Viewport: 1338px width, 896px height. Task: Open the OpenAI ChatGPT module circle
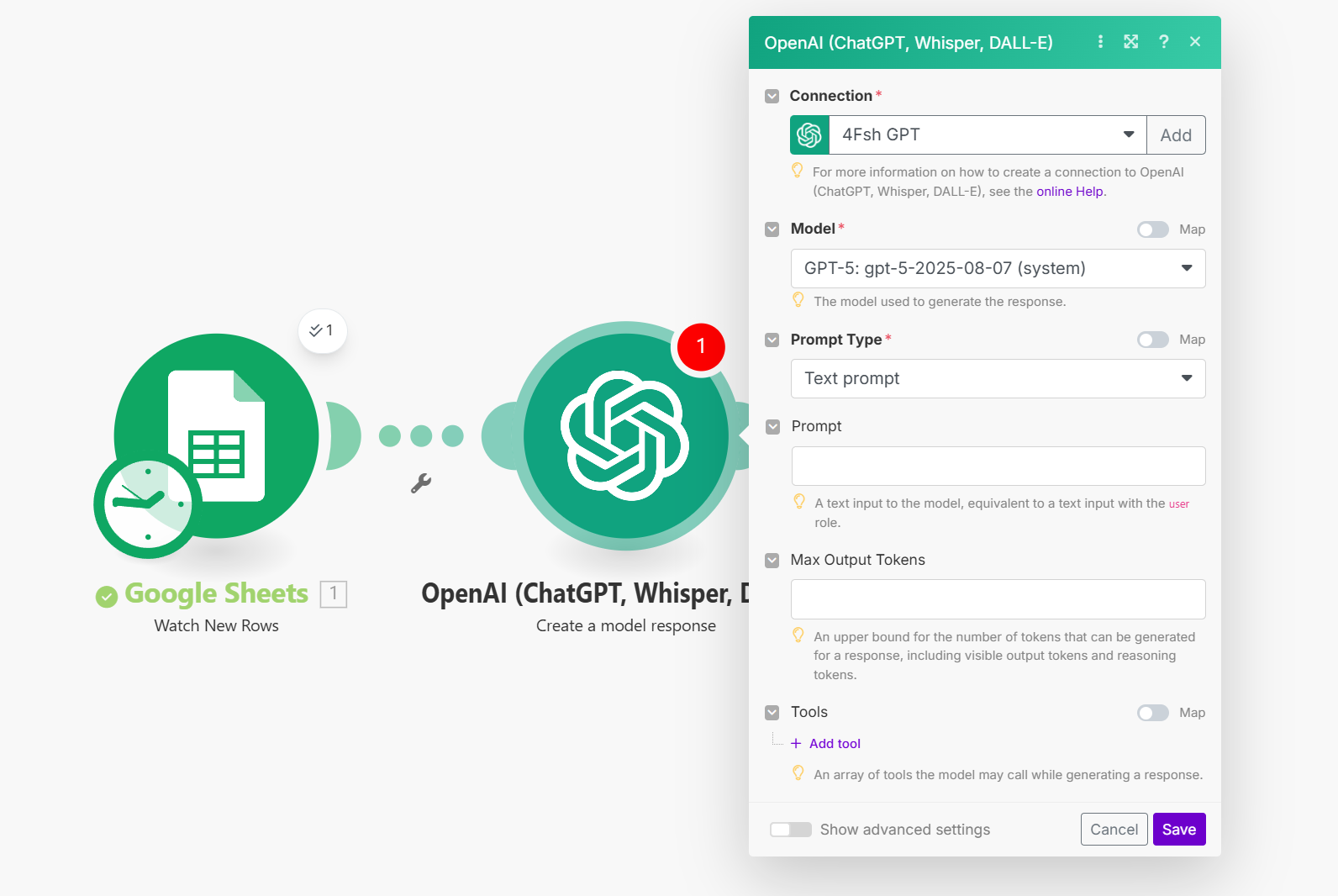pos(626,435)
